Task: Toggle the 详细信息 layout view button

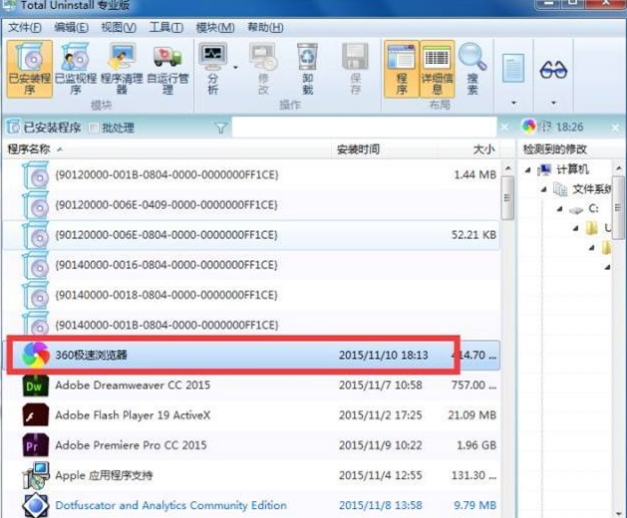Action: click(x=437, y=69)
